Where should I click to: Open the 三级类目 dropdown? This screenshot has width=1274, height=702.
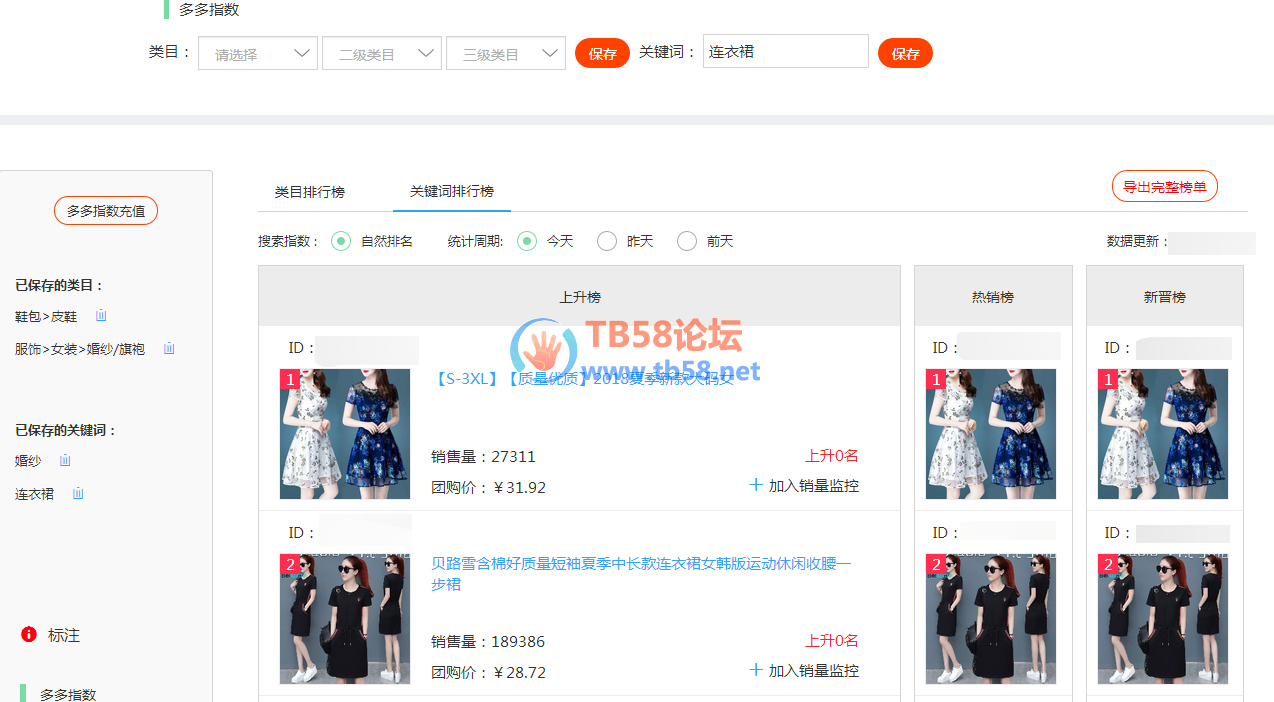coord(506,54)
